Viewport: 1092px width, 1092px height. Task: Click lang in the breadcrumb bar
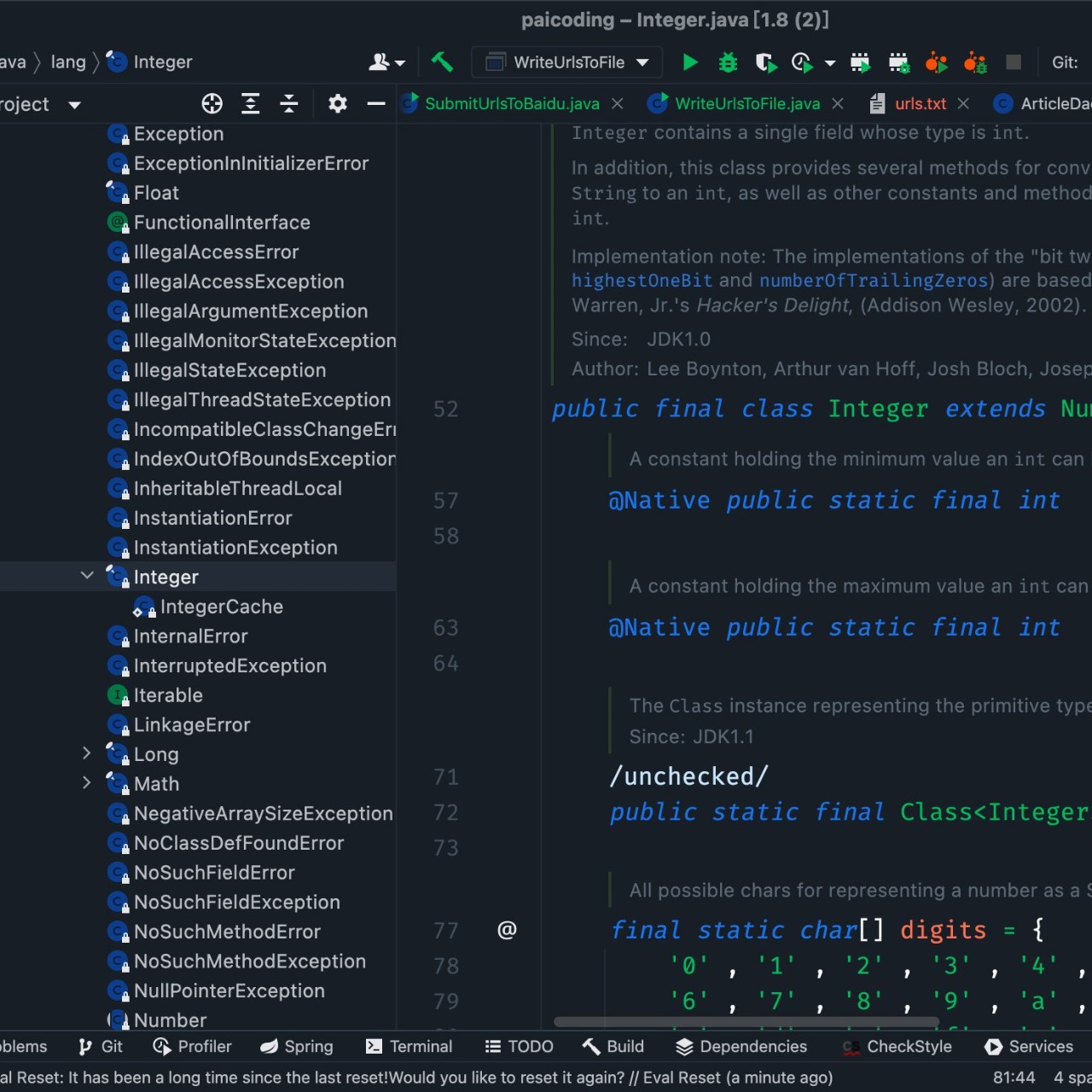click(68, 62)
